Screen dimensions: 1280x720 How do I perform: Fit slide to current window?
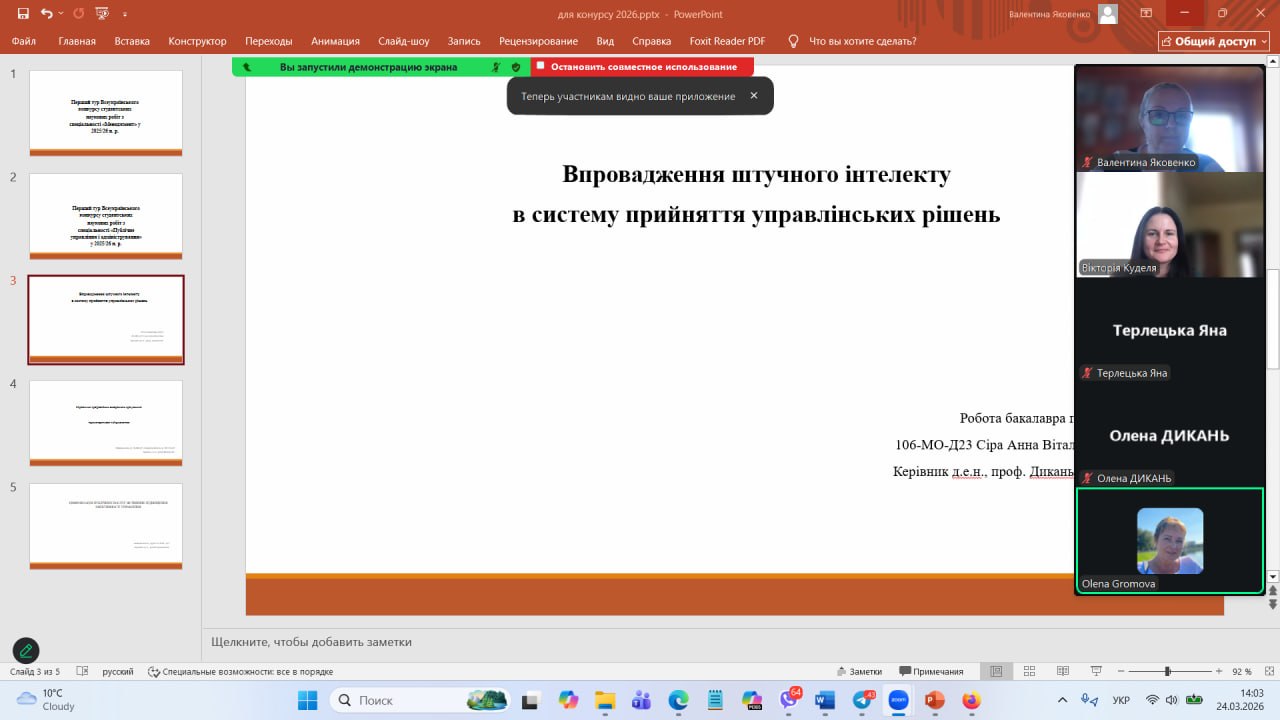(x=1267, y=671)
